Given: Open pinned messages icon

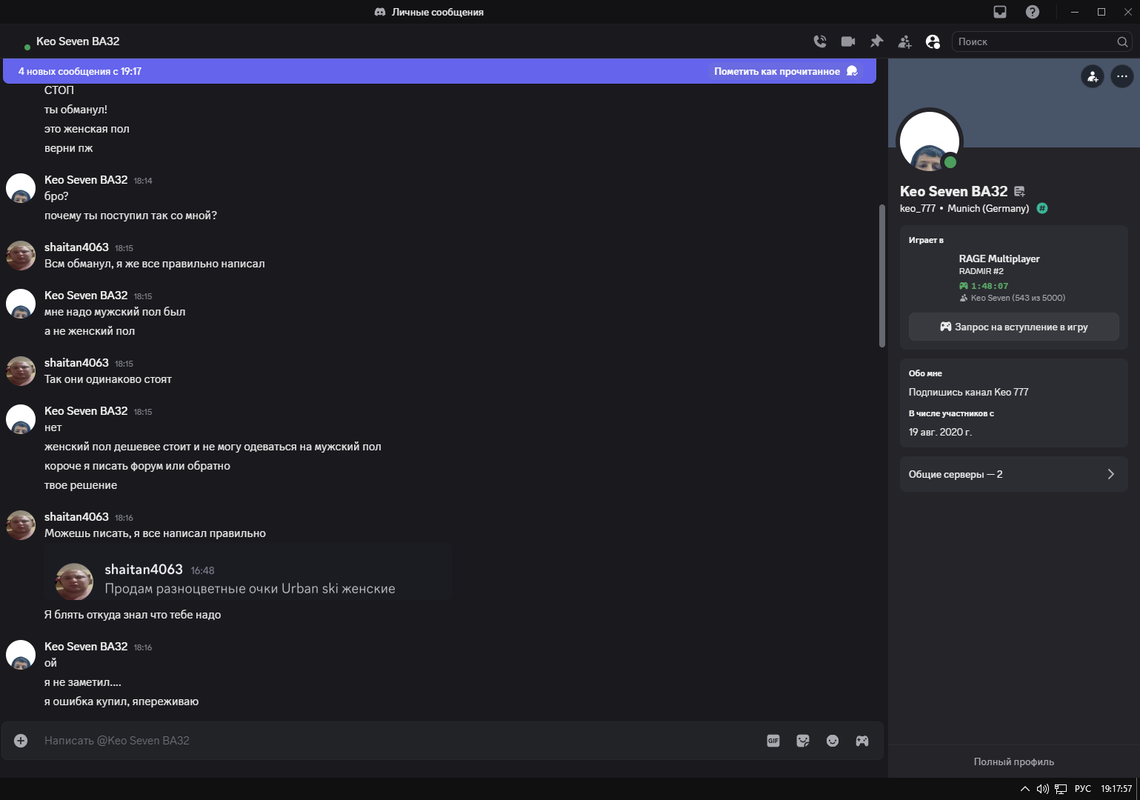Looking at the screenshot, I should click(876, 41).
